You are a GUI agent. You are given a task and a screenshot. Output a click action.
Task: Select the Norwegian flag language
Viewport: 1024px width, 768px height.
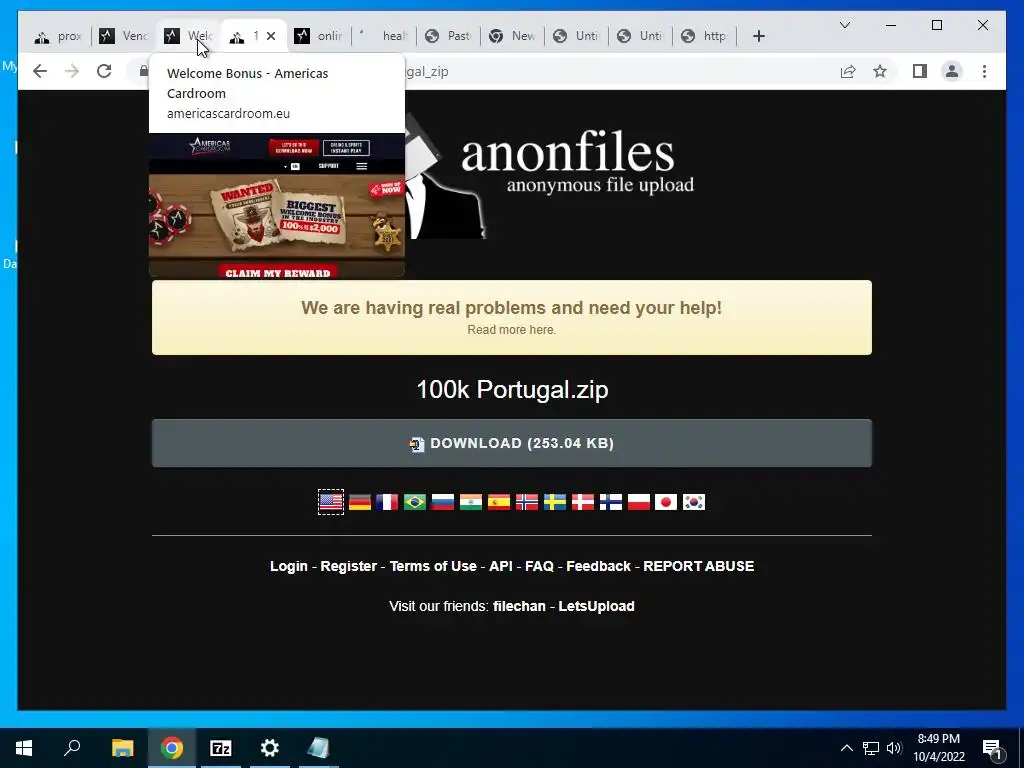coord(527,502)
